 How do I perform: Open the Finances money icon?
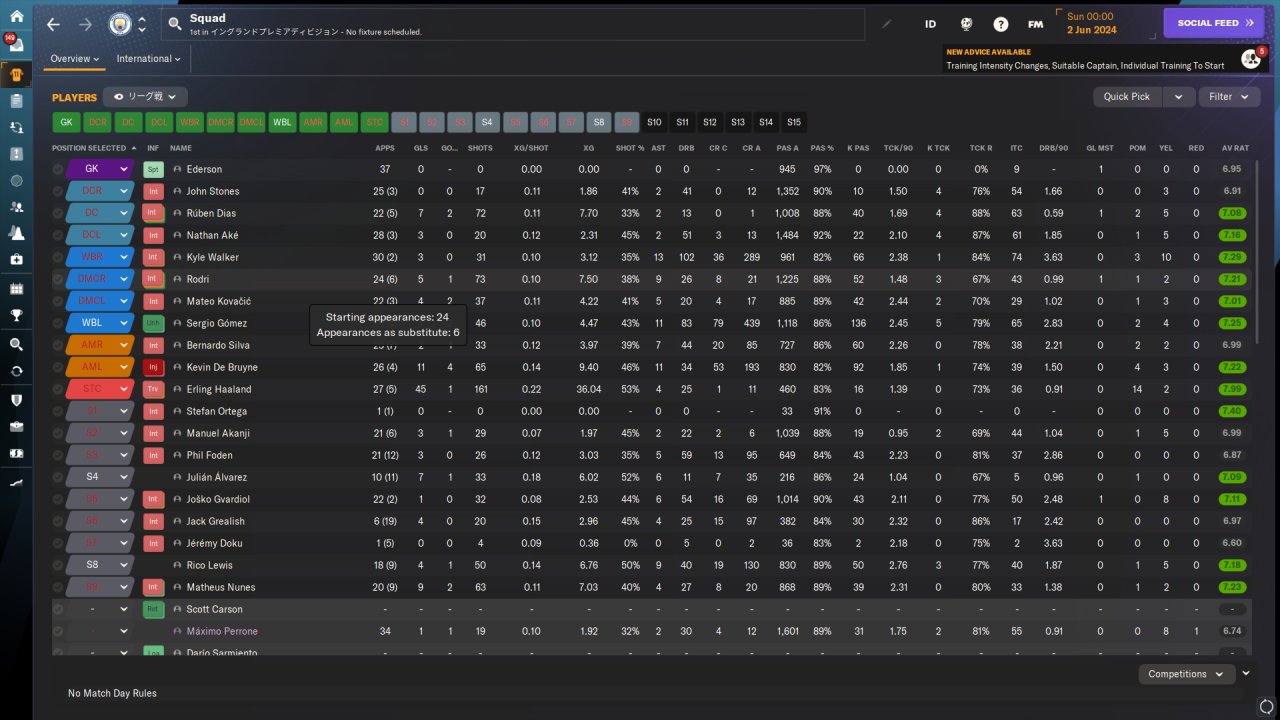coord(16,453)
